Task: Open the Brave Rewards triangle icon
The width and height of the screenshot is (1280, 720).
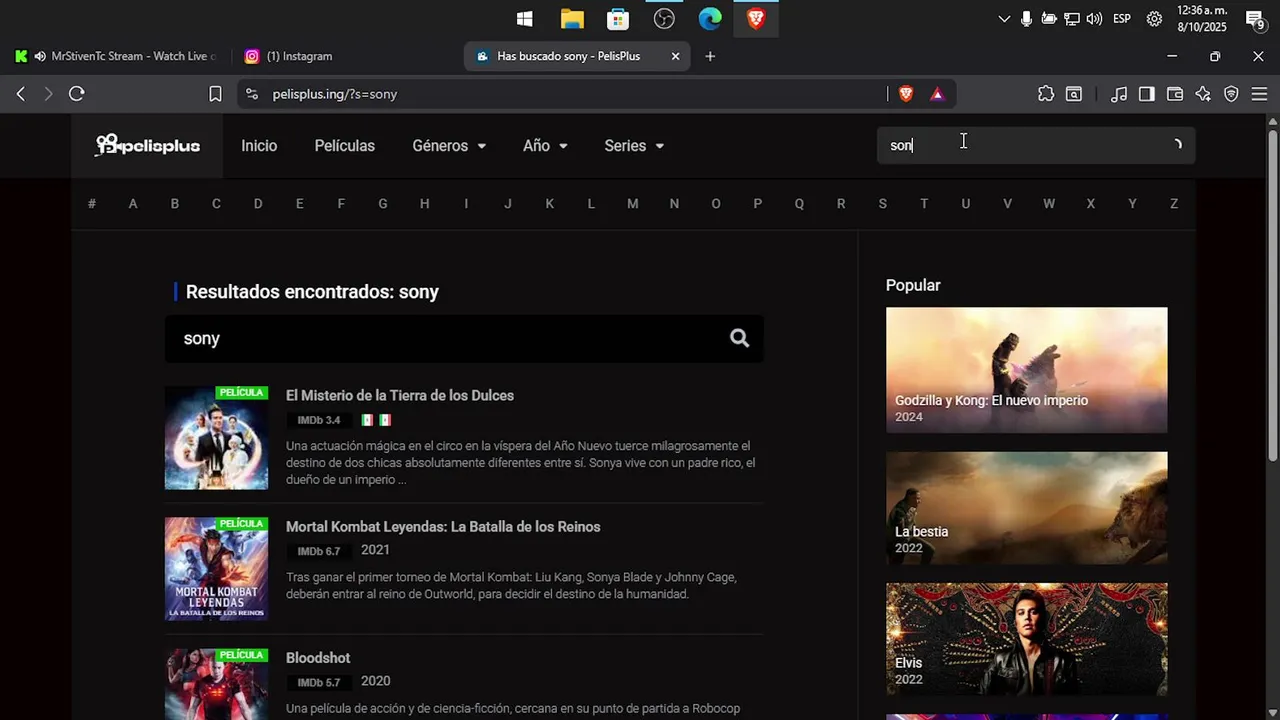Action: 937,94
